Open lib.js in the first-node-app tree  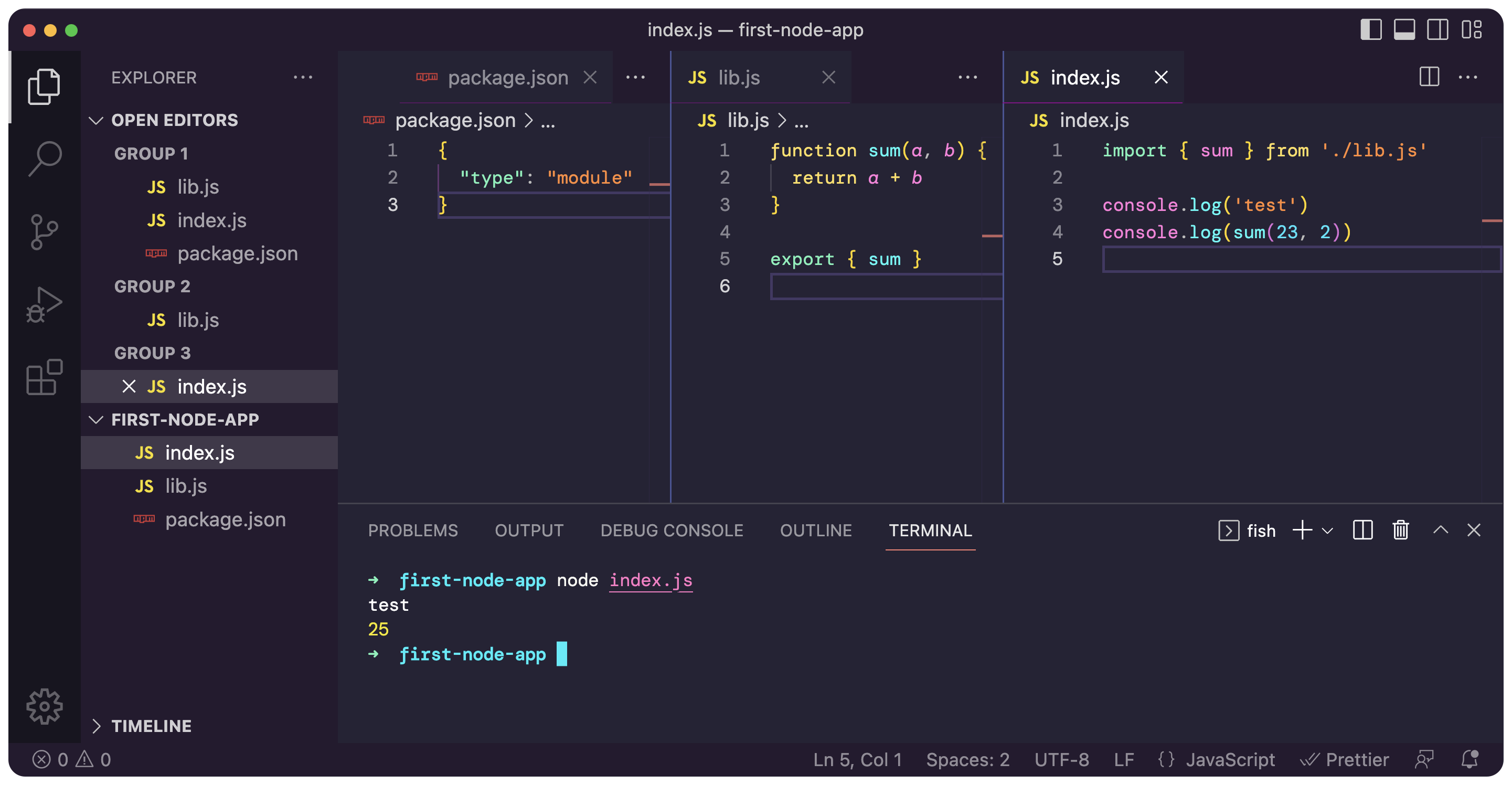[x=186, y=486]
